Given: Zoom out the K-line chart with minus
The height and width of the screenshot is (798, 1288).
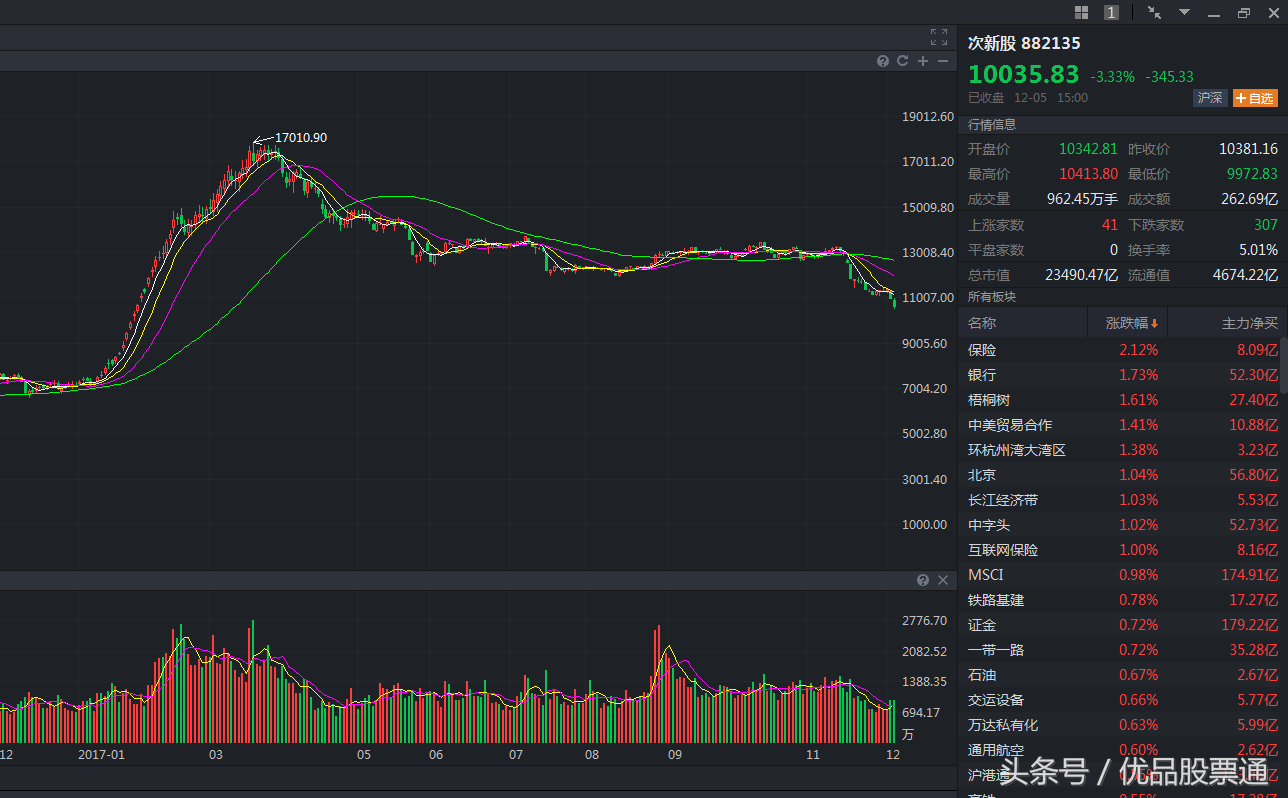Looking at the screenshot, I should click(x=942, y=61).
